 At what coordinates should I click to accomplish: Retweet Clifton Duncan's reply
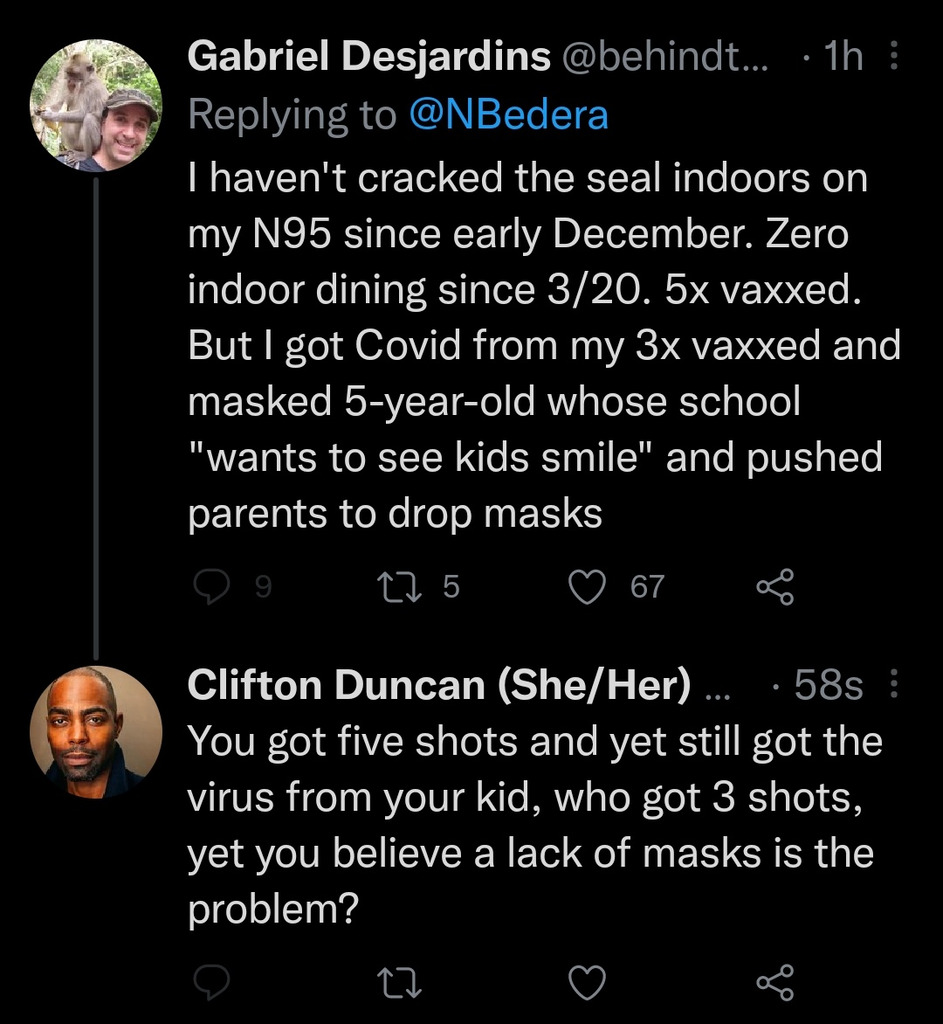pyautogui.click(x=397, y=984)
